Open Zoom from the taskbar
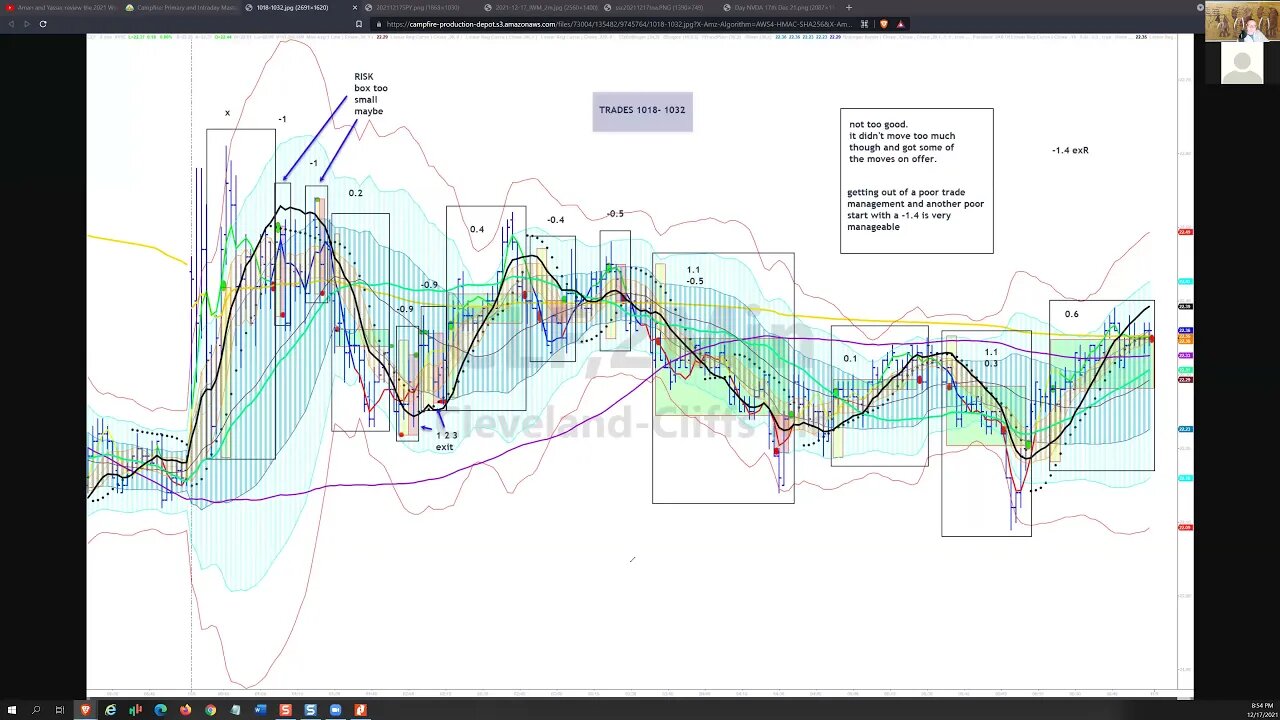 [335, 710]
